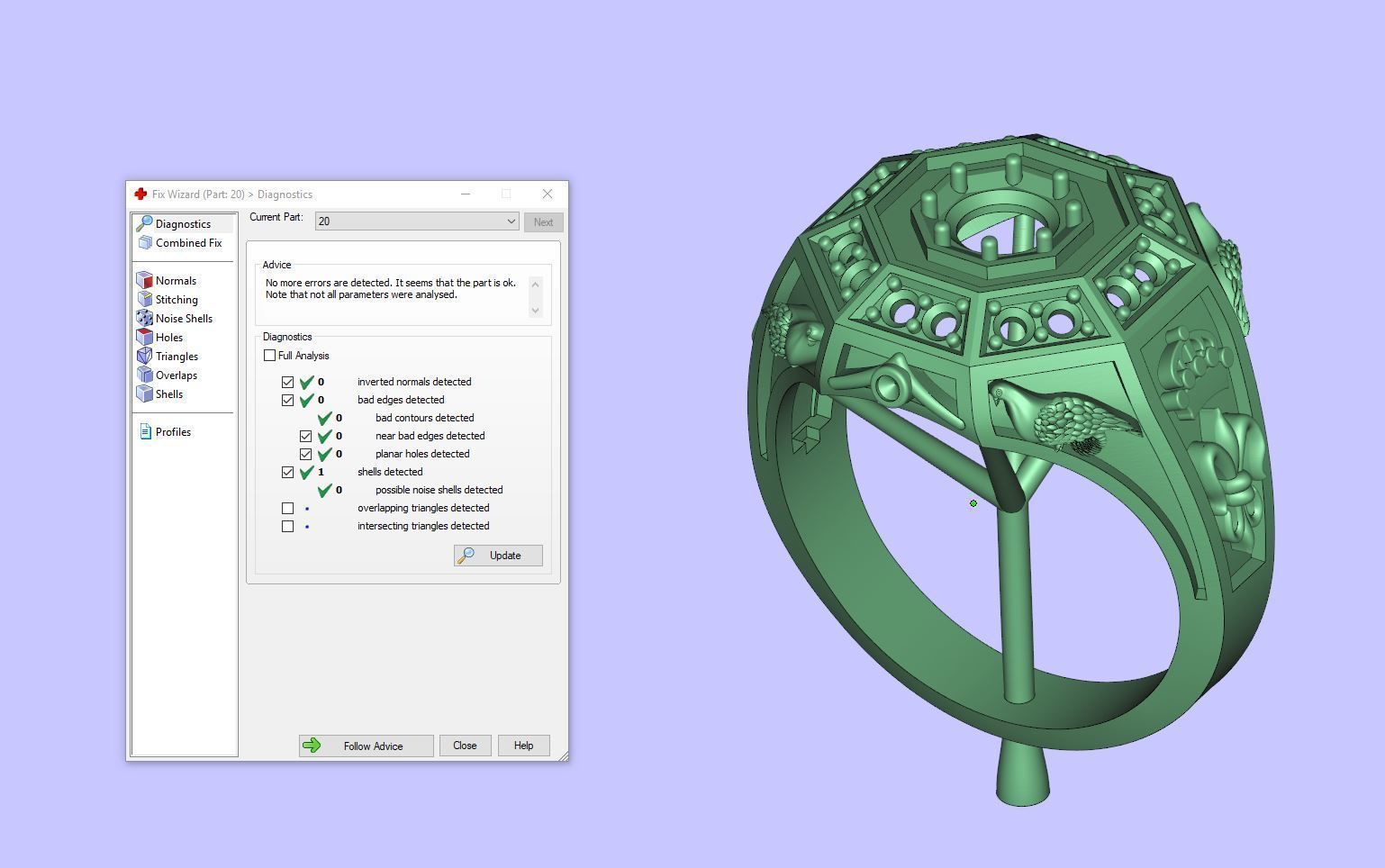This screenshot has height=868, width=1385.
Task: Click the Help button
Action: coord(523,746)
